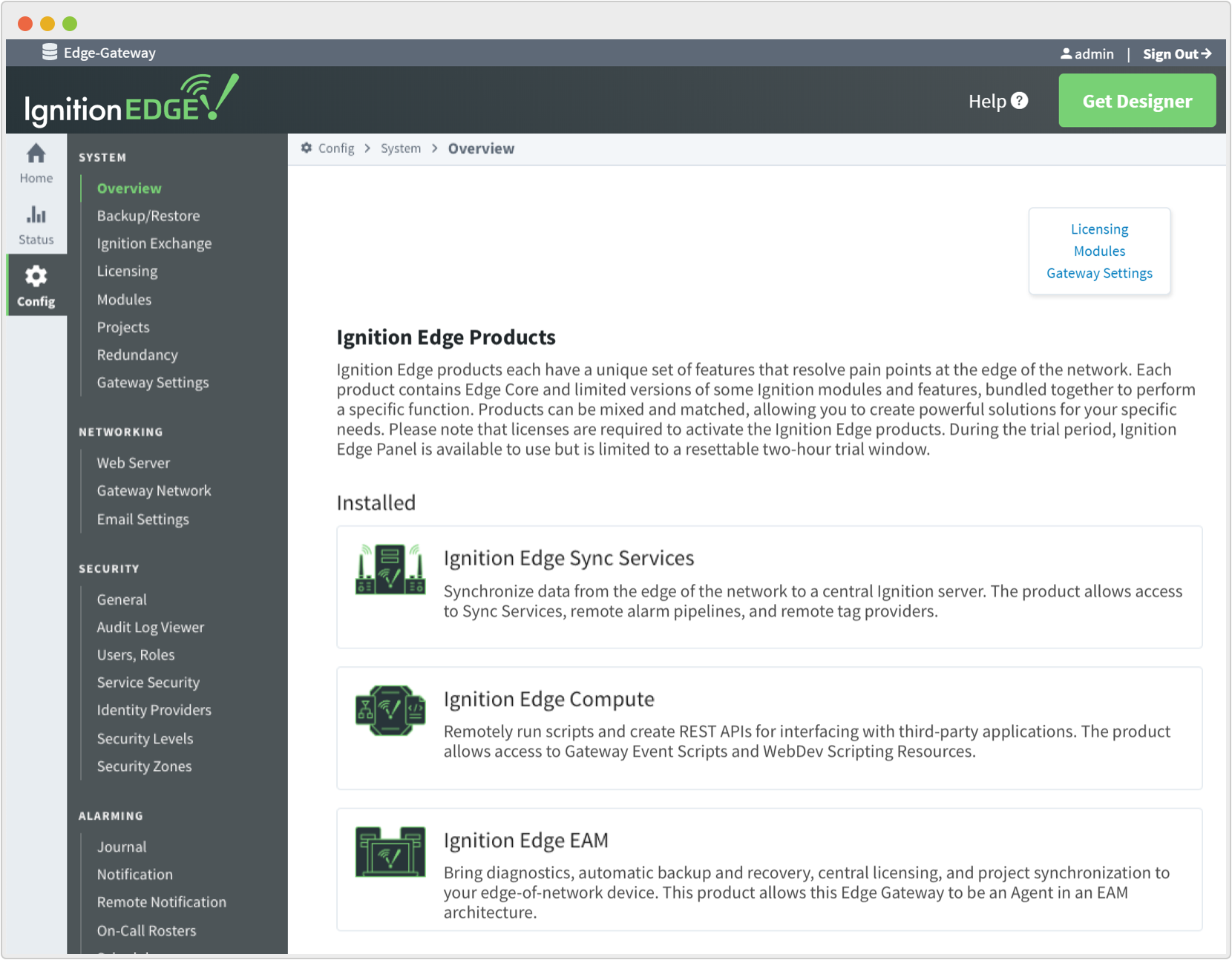
Task: Open Remote Notification under Alarming
Action: [x=162, y=902]
